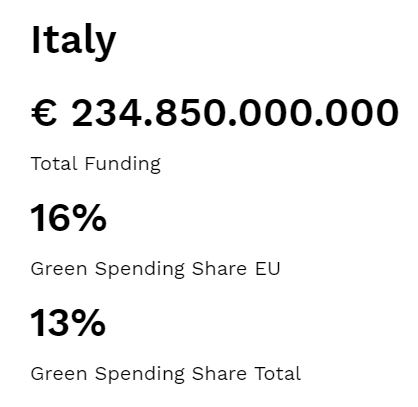Click the 234.850.000.000 funding amount
This screenshot has width=418, height=407.
[x=235, y=113]
